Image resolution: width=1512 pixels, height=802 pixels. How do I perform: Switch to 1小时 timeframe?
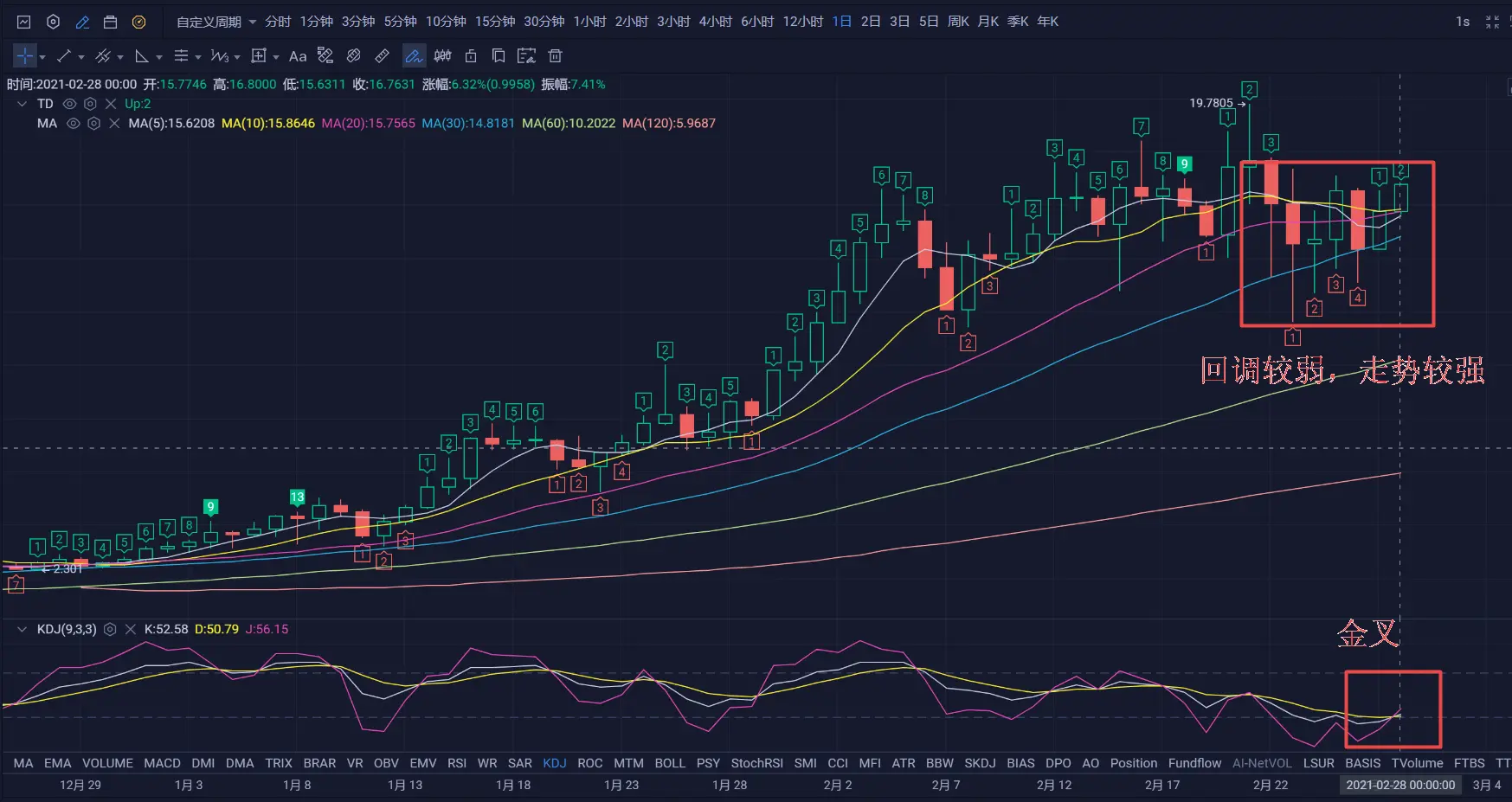[x=590, y=22]
